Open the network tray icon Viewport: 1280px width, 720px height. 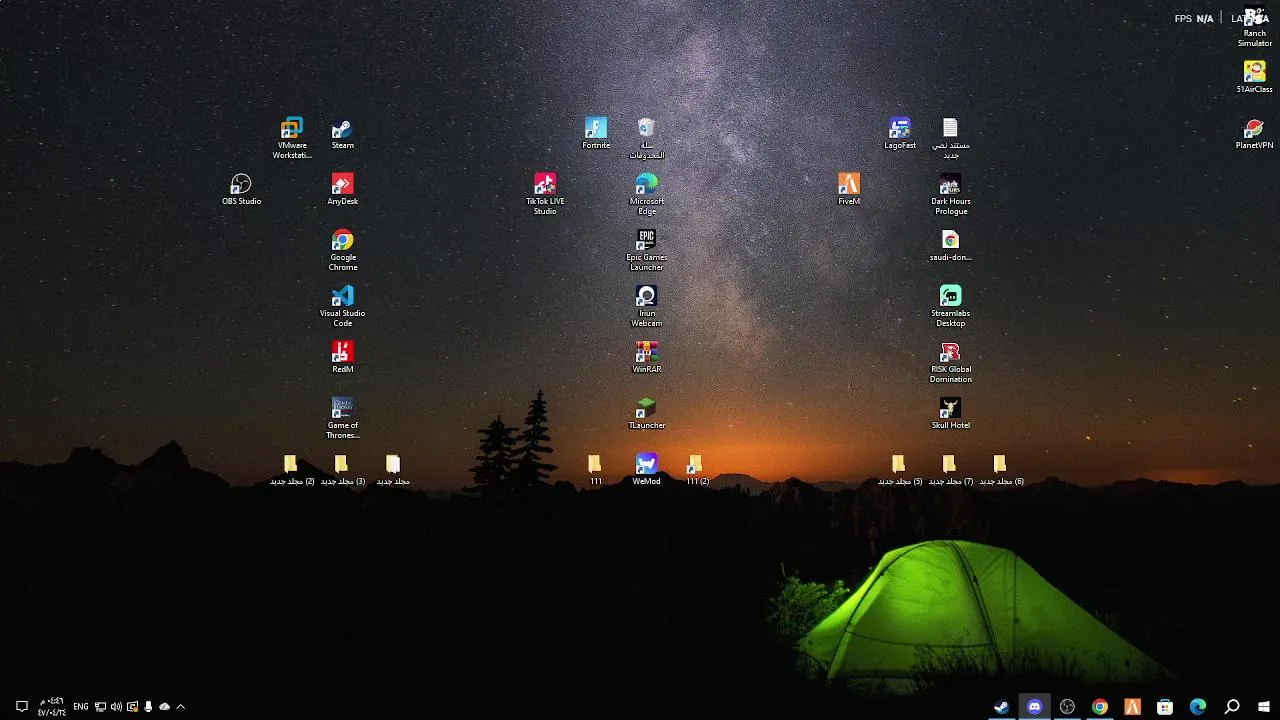click(100, 707)
